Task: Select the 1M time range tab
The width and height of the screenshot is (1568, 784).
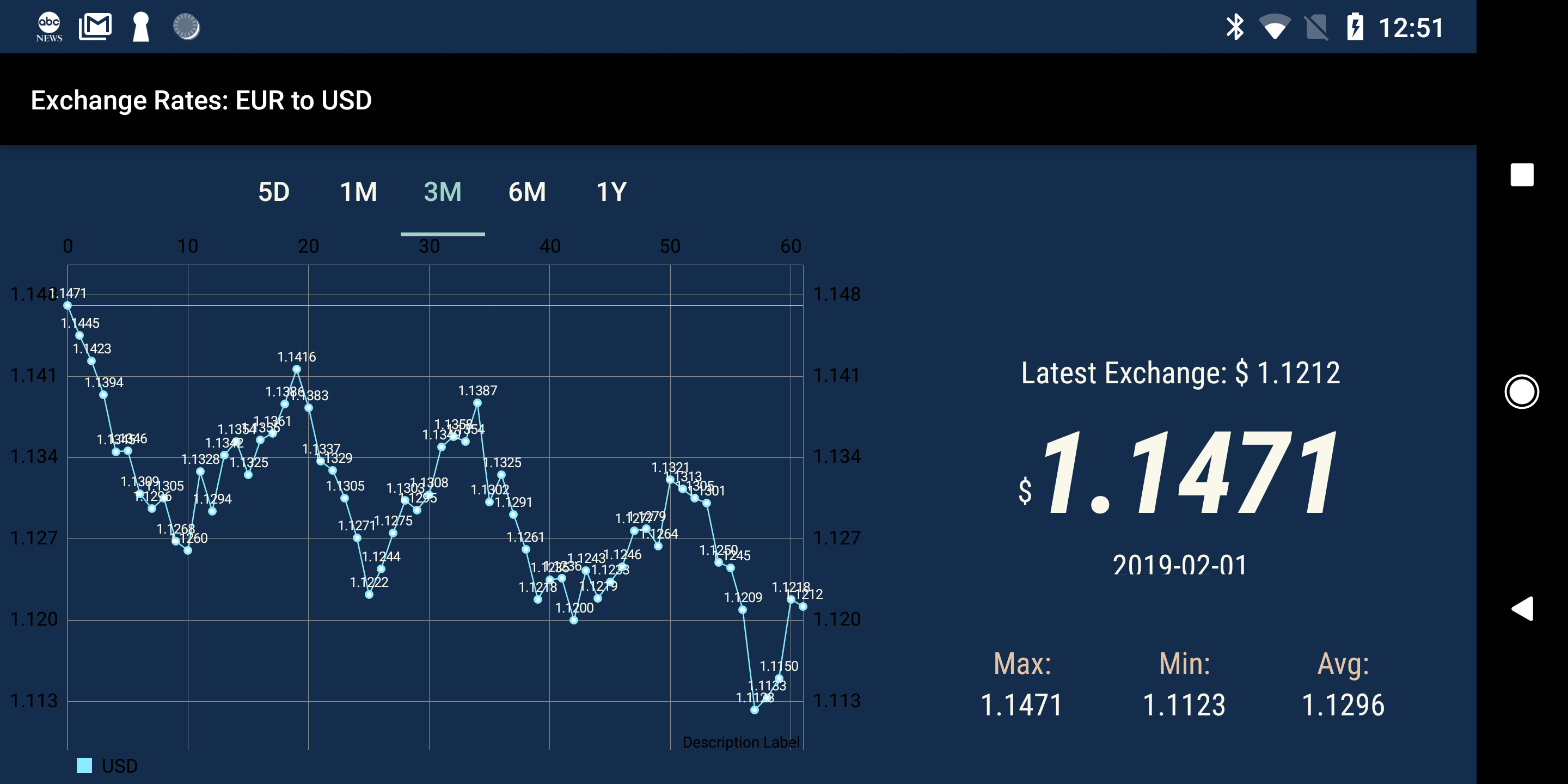Action: point(359,192)
